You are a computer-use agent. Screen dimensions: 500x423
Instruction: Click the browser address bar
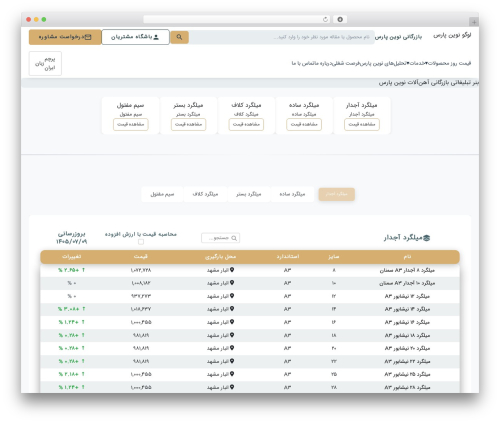point(237,19)
